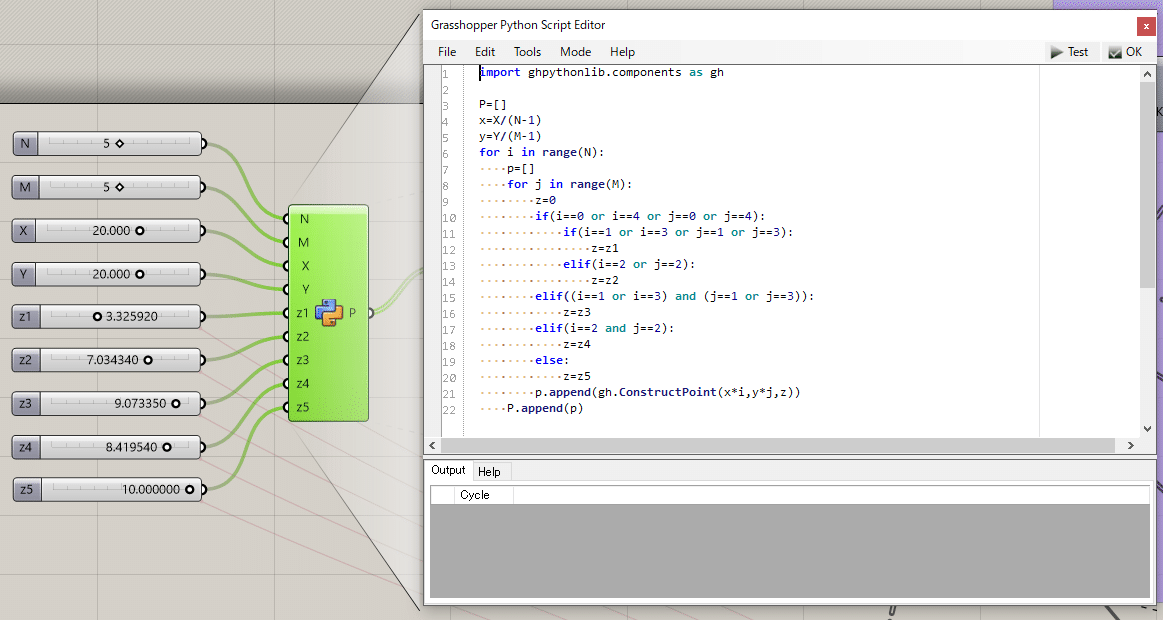The height and width of the screenshot is (620, 1163).
Task: Click the vertical scrollbar thumb in editor
Action: [x=1147, y=185]
